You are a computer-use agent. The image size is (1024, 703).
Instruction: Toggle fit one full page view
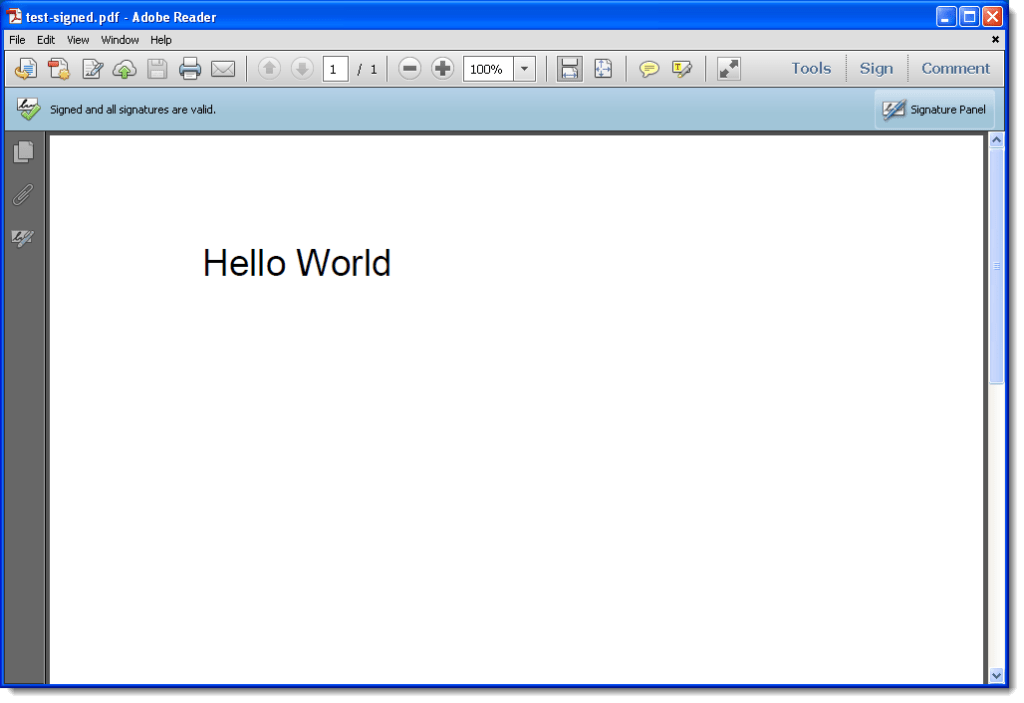point(603,69)
